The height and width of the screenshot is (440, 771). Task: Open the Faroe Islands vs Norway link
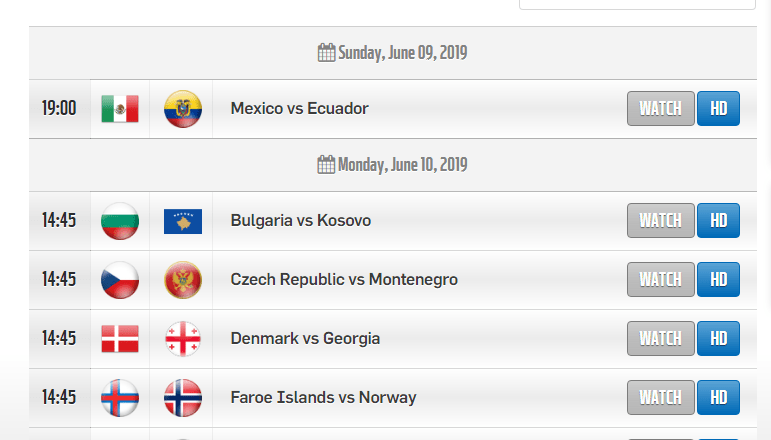click(324, 397)
